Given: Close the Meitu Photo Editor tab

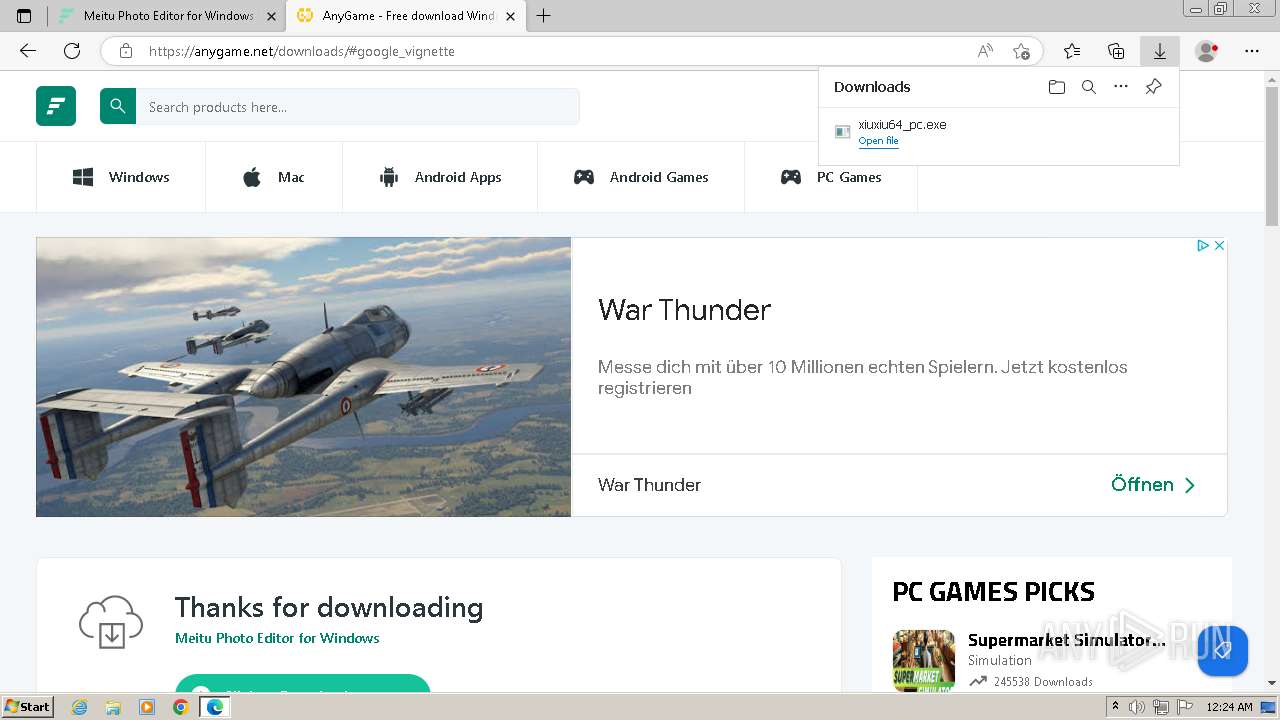Looking at the screenshot, I should (x=271, y=16).
